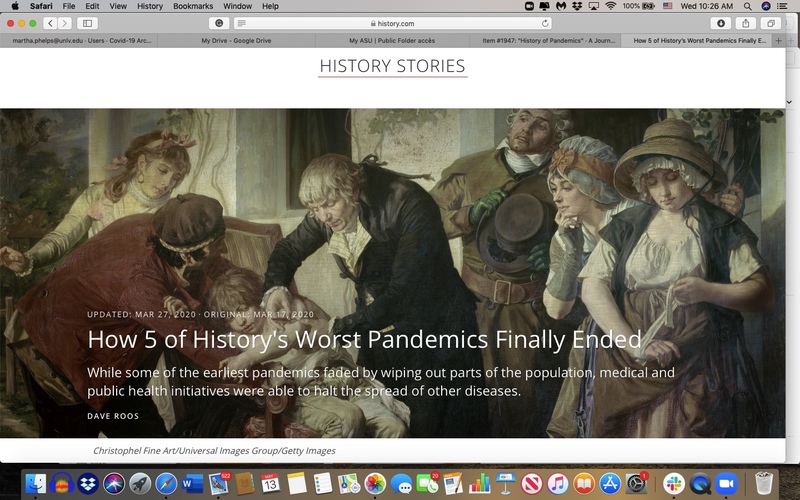Screen dimensions: 800x500
Task: Switch to the My ASU Public Folder tab
Action: [x=392, y=41]
